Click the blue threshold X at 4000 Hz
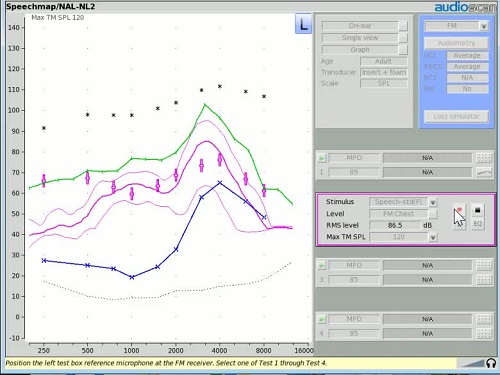This screenshot has width=500, height=375. 220,183
